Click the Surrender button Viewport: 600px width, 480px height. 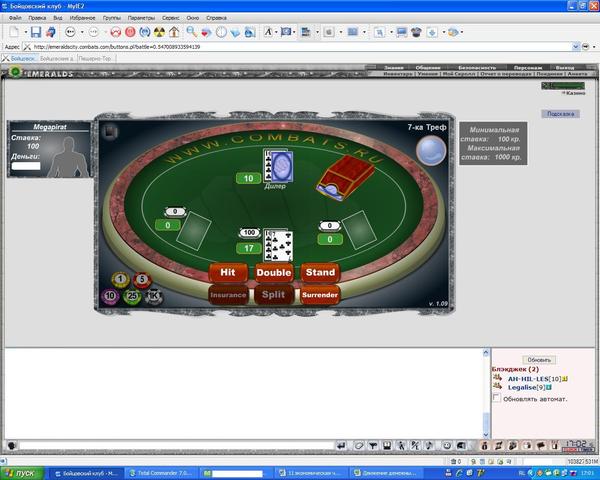(x=320, y=295)
